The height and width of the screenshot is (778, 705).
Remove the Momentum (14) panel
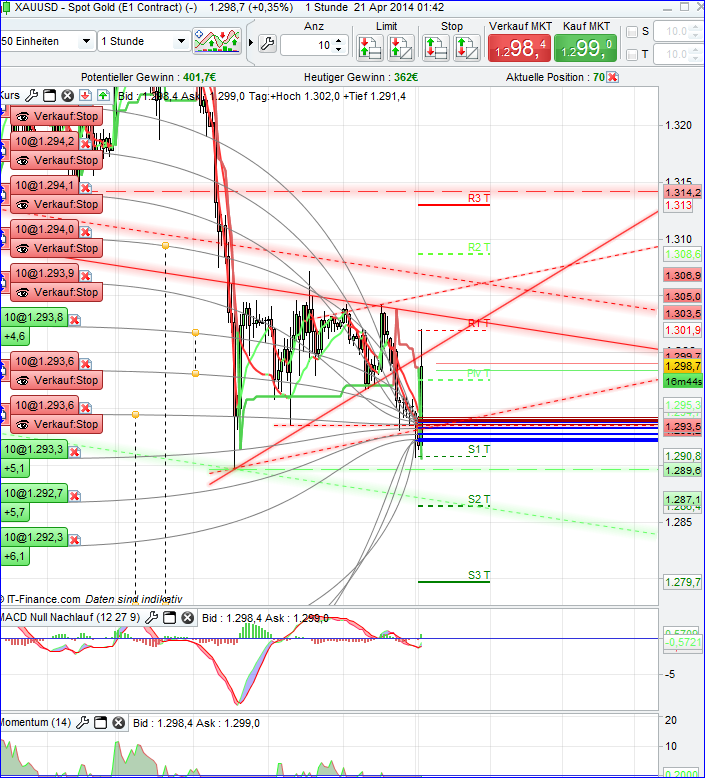pyautogui.click(x=119, y=723)
